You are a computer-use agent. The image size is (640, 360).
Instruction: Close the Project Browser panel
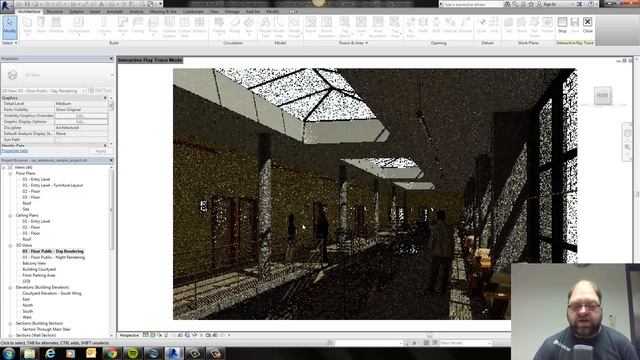pos(111,160)
